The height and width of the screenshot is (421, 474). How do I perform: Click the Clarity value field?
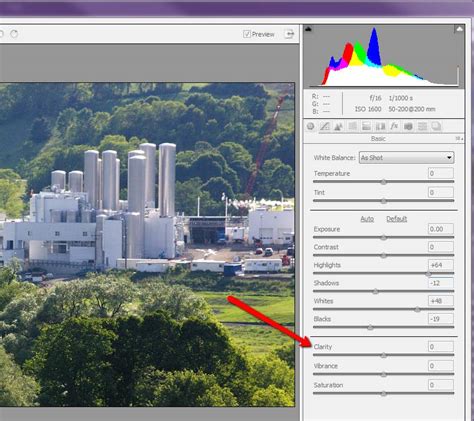click(x=441, y=347)
